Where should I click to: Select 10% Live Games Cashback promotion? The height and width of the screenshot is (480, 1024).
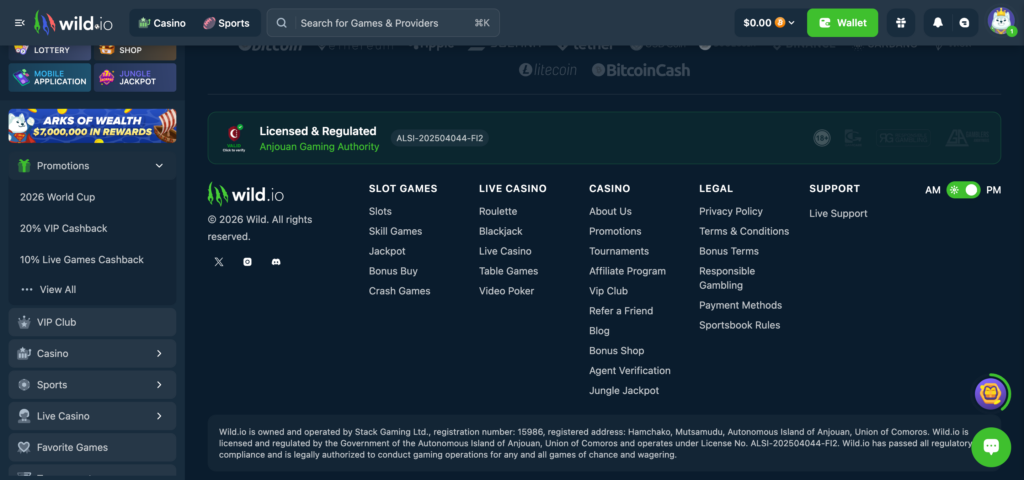[x=82, y=260]
